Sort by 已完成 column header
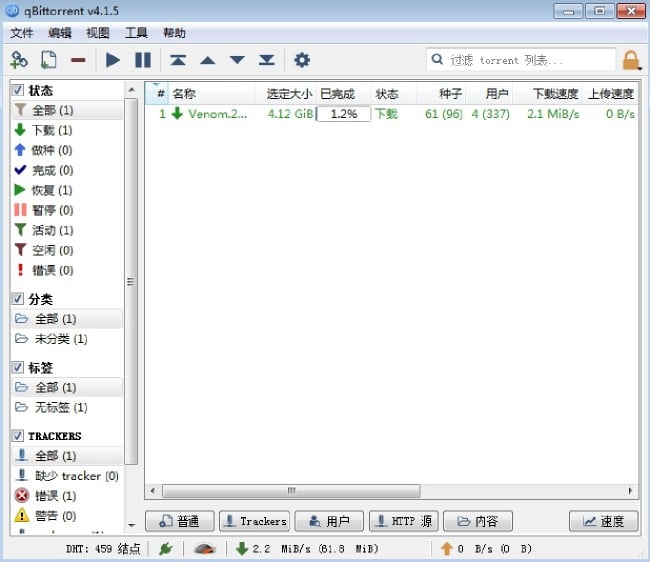The image size is (650, 562). tap(344, 94)
